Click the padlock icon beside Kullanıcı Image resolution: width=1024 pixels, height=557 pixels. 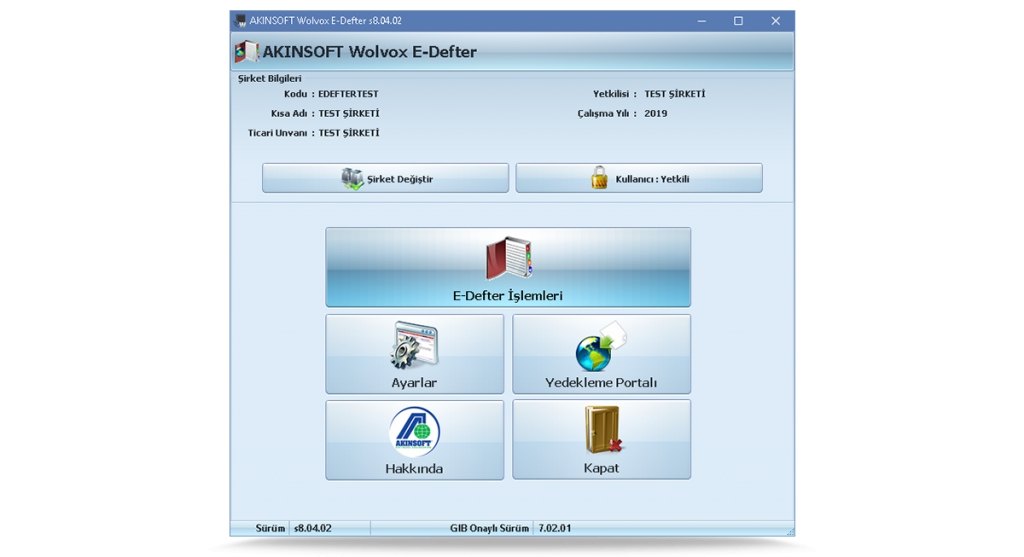(599, 178)
